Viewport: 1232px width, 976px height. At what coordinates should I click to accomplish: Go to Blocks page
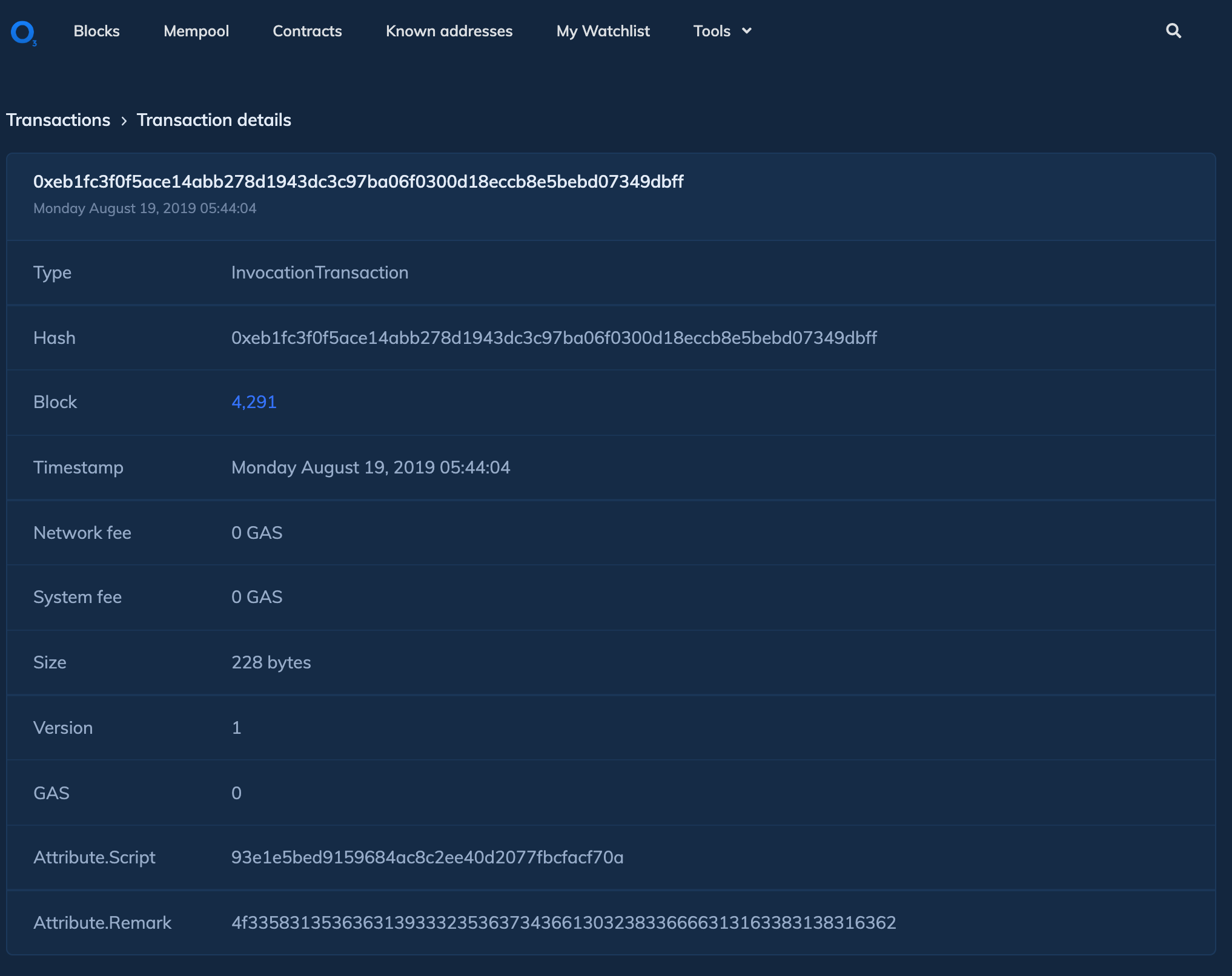click(96, 31)
